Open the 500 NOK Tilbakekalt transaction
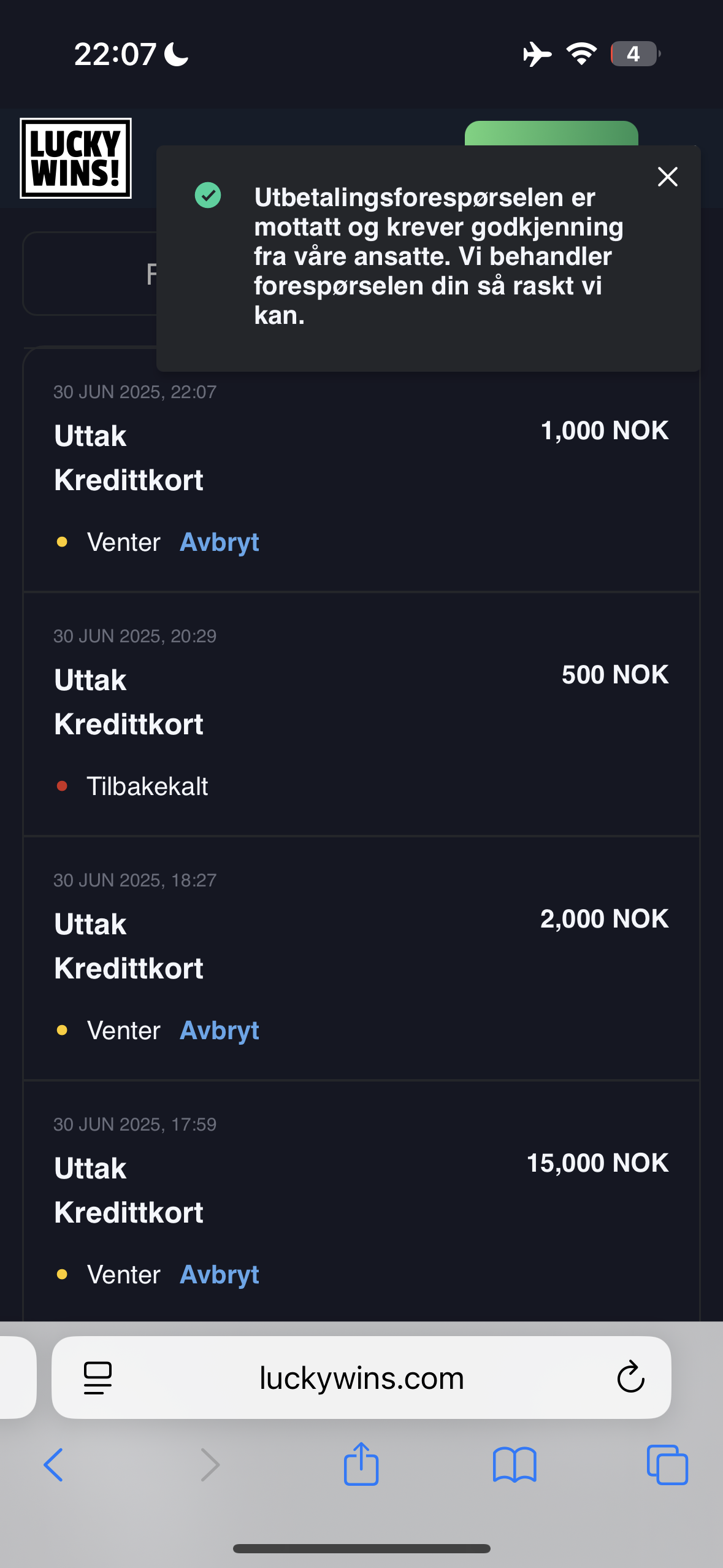Viewport: 723px width, 1568px height. click(361, 714)
